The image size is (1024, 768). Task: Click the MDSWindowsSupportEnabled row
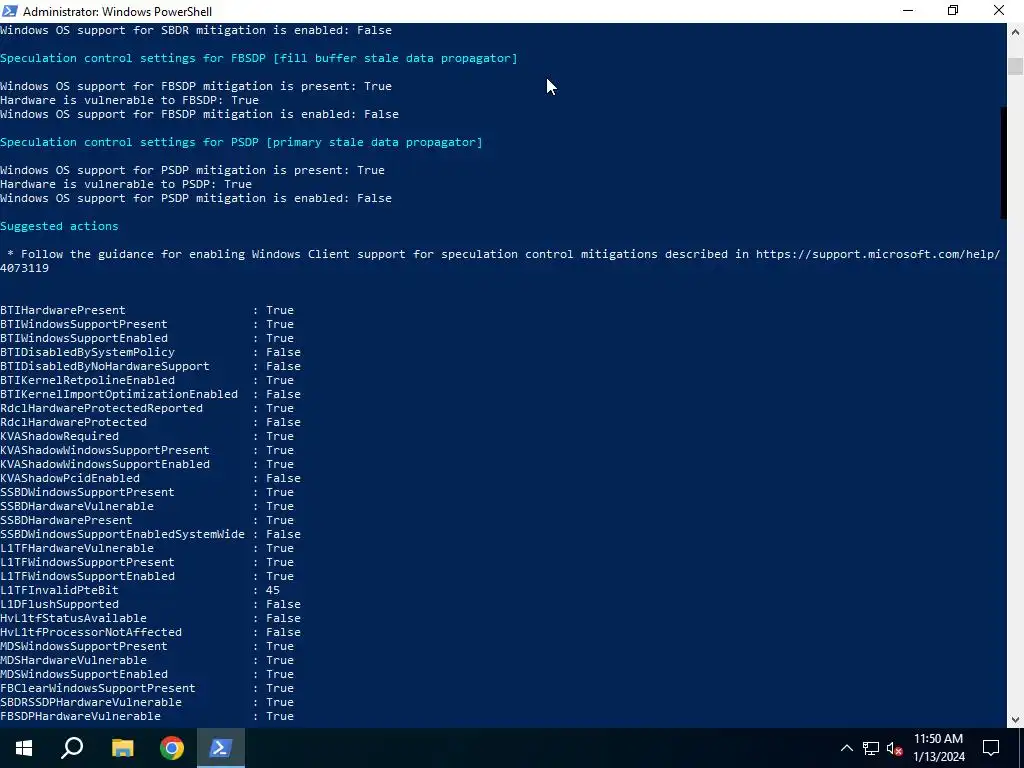[147, 675]
